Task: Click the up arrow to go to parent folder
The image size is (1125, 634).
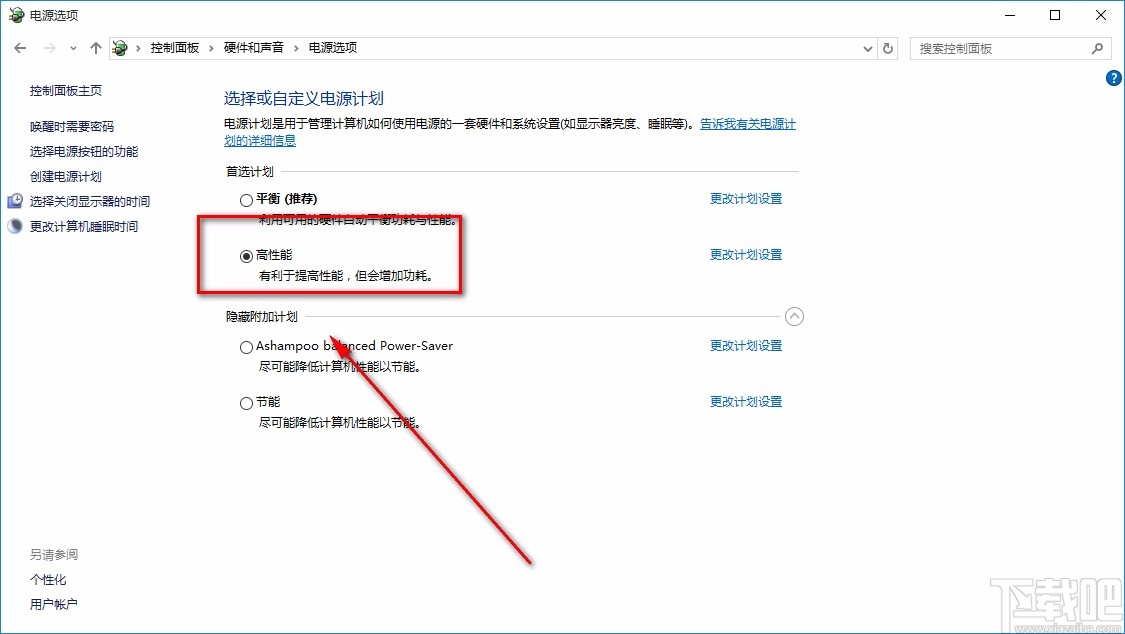Action: (95, 47)
